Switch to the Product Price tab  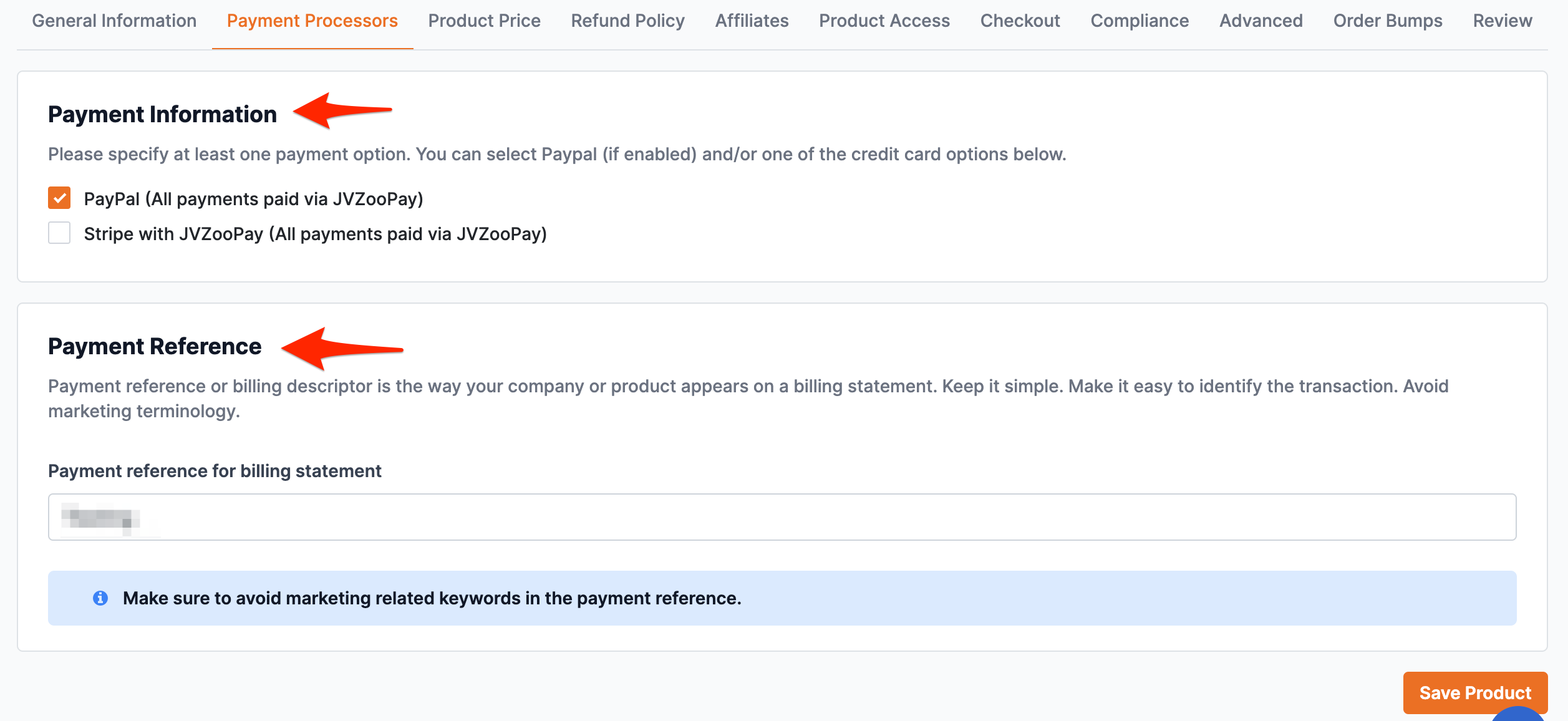point(484,21)
